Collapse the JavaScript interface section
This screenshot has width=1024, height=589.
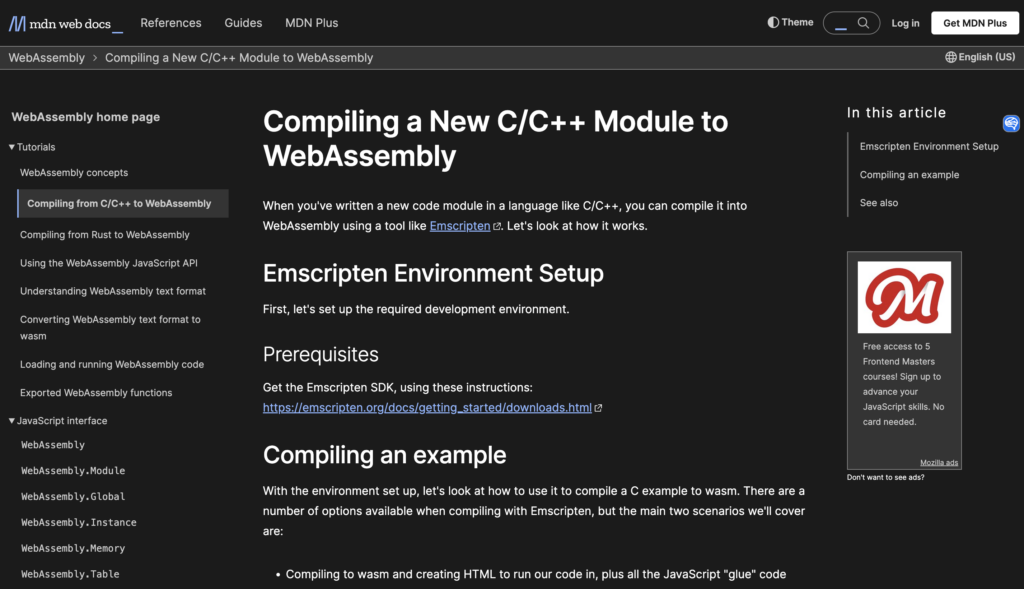pos(12,421)
